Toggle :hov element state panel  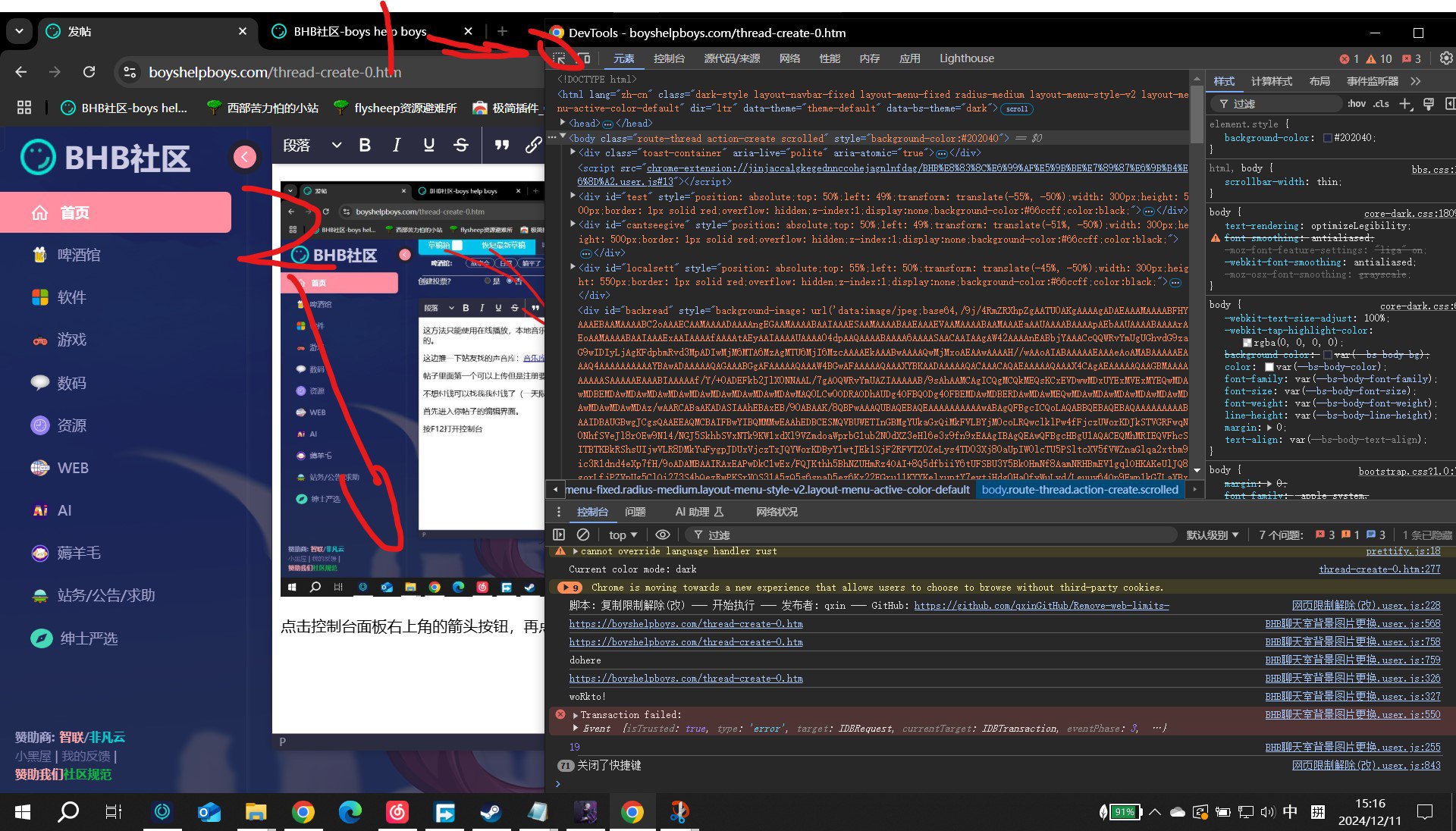(x=1357, y=104)
